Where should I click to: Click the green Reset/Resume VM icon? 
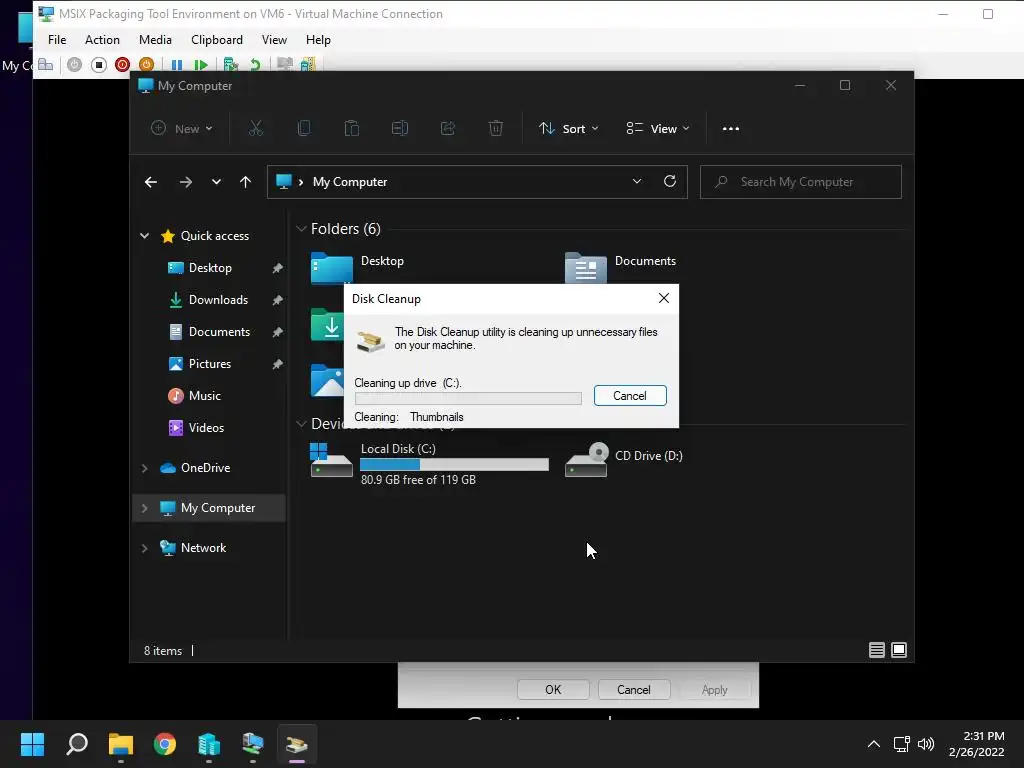coord(200,65)
